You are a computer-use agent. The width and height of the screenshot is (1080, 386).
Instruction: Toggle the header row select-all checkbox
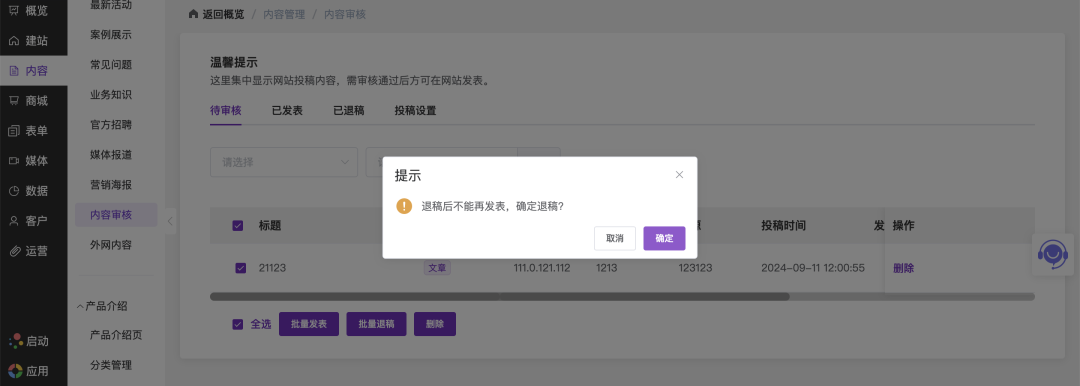pyautogui.click(x=238, y=225)
